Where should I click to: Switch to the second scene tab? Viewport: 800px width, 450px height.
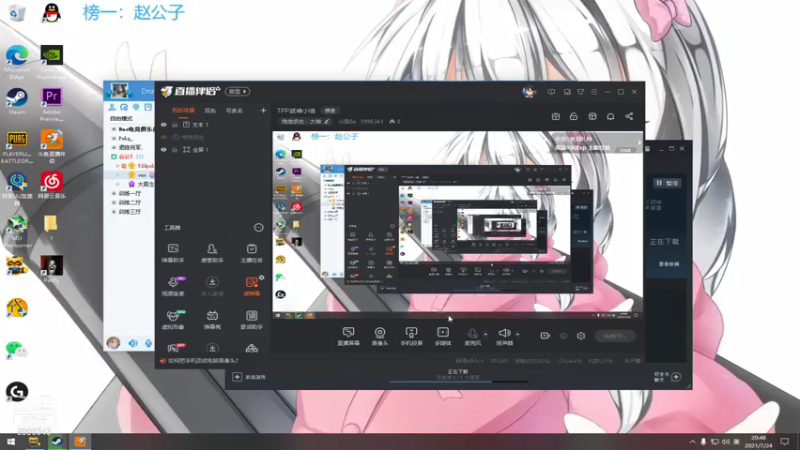coord(210,110)
